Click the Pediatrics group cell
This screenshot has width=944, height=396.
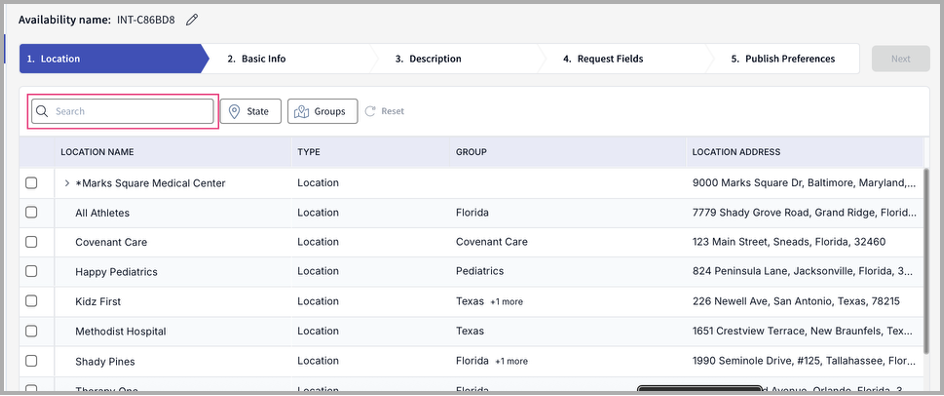480,271
